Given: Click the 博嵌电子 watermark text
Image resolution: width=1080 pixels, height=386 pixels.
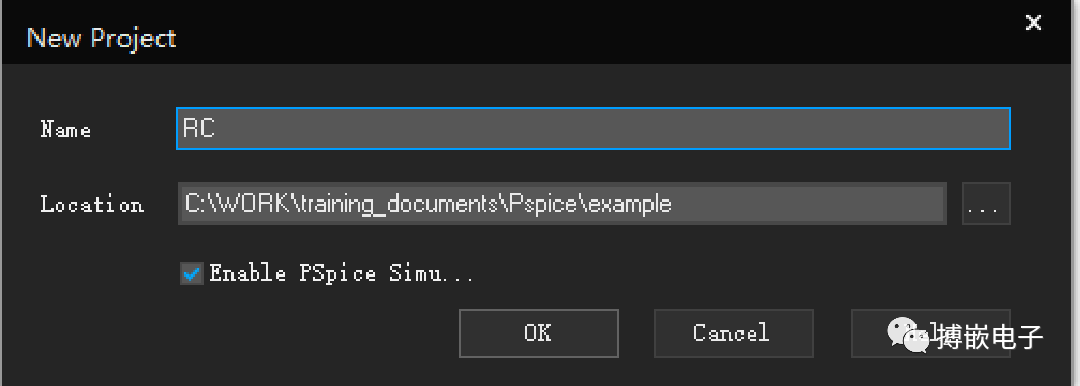Looking at the screenshot, I should click(x=987, y=336).
